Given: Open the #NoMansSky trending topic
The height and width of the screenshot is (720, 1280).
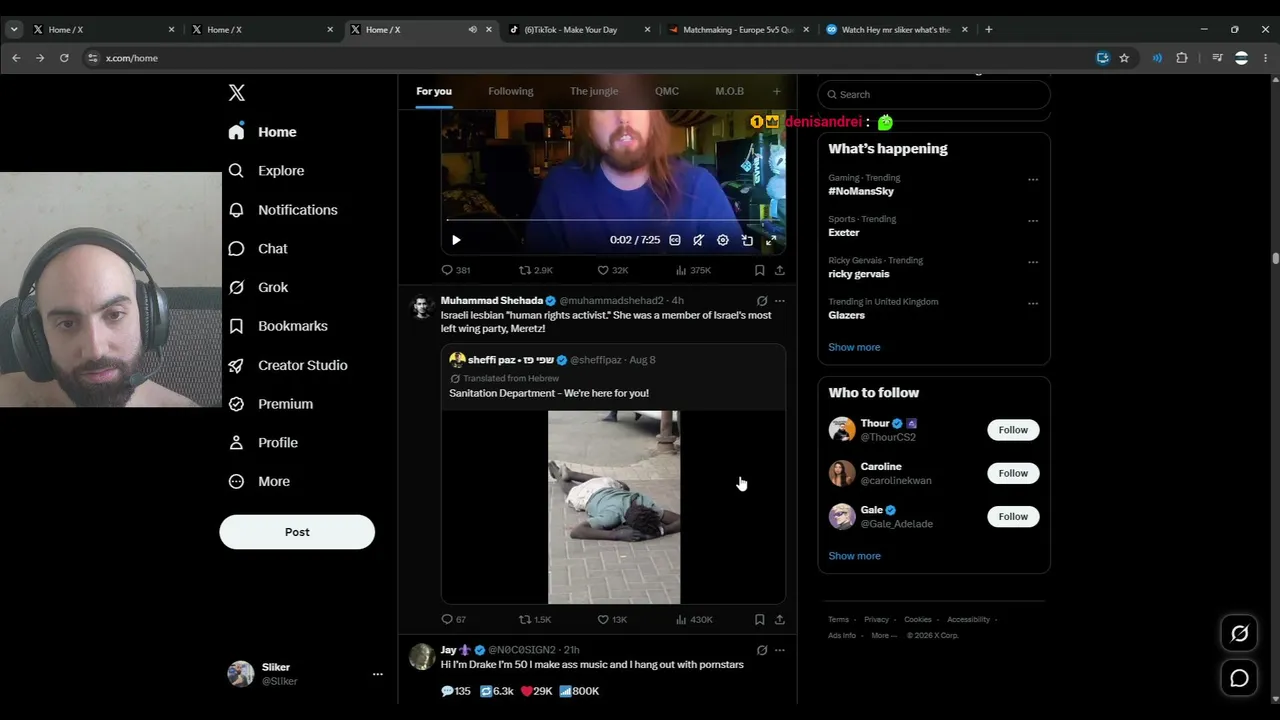Looking at the screenshot, I should click(861, 191).
